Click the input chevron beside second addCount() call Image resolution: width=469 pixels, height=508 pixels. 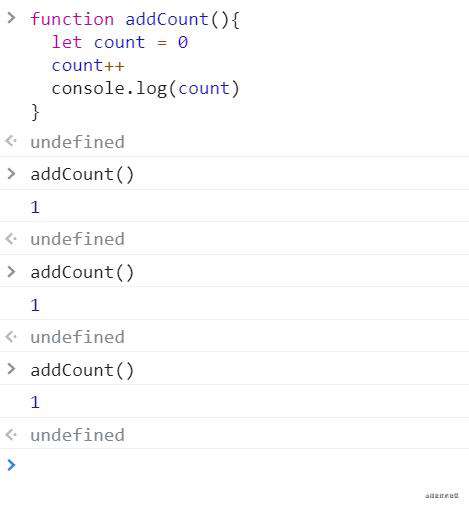click(x=11, y=271)
